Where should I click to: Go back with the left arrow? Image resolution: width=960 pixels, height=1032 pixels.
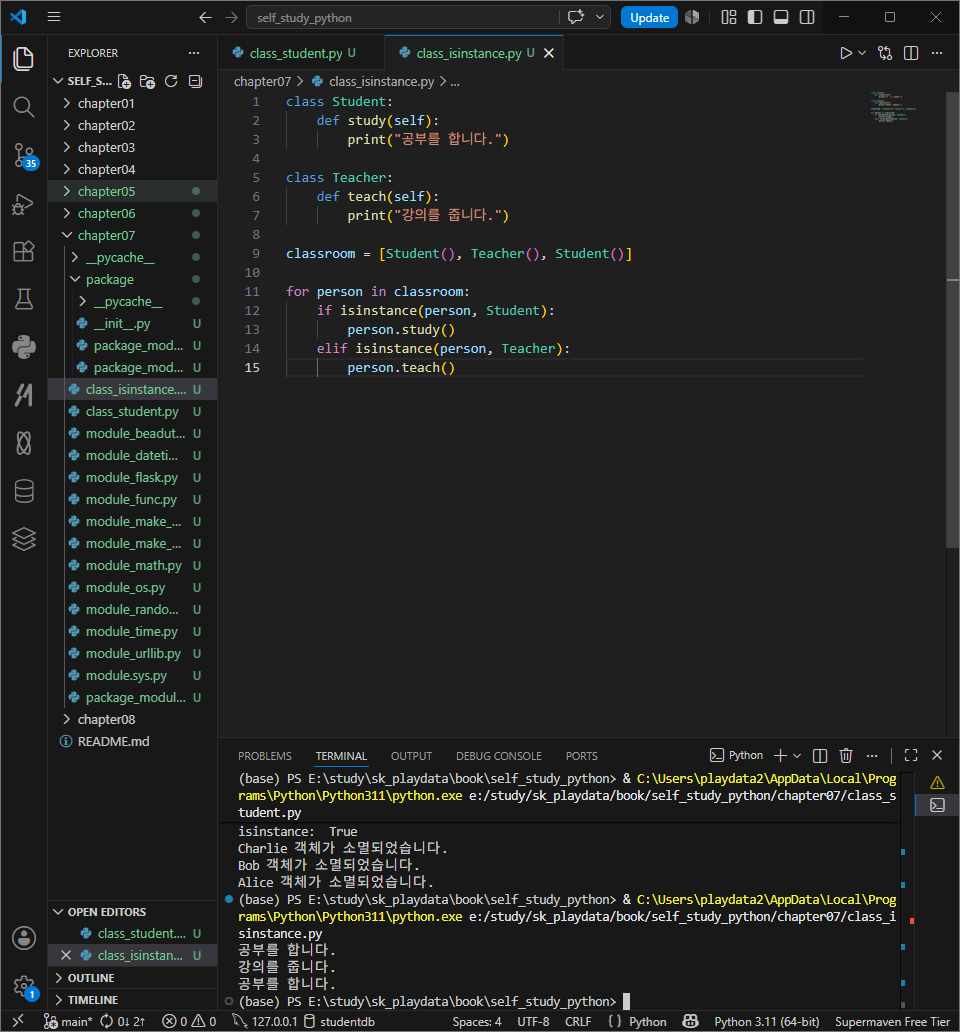pos(205,18)
